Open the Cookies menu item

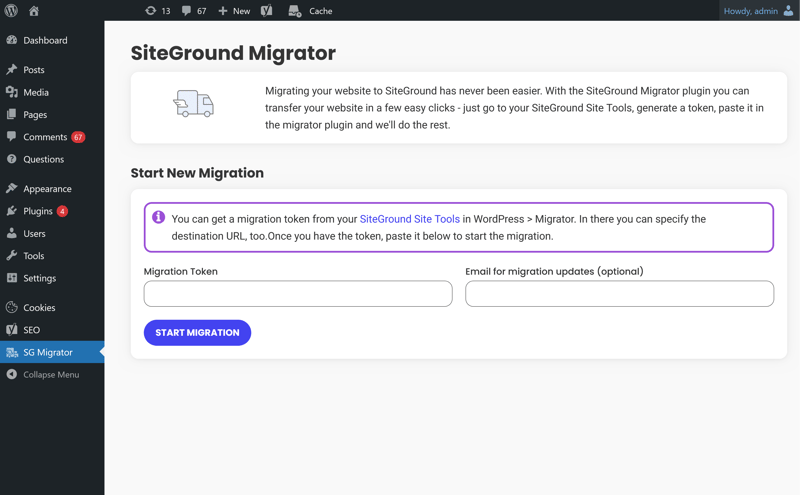pyautogui.click(x=52, y=307)
